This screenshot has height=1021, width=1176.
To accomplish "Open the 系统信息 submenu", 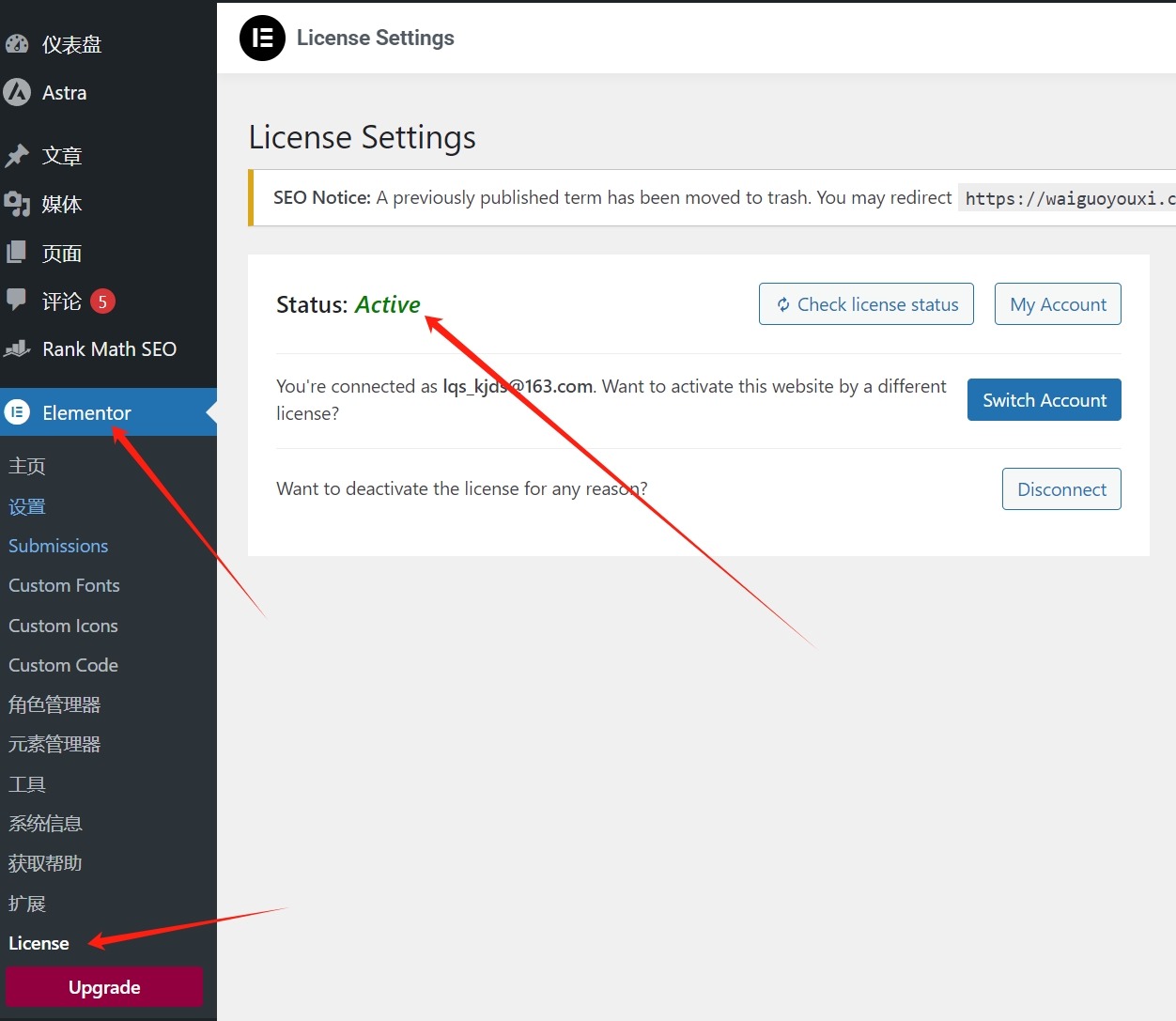I will 45,824.
